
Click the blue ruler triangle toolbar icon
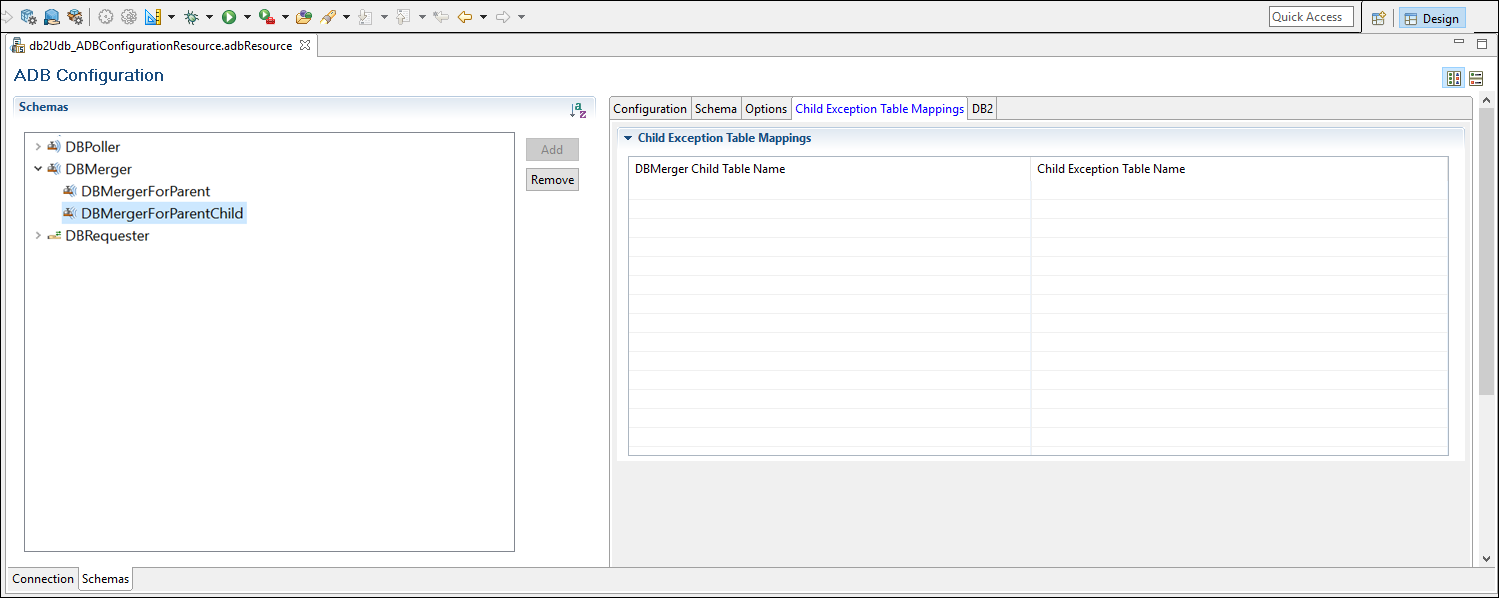(153, 17)
